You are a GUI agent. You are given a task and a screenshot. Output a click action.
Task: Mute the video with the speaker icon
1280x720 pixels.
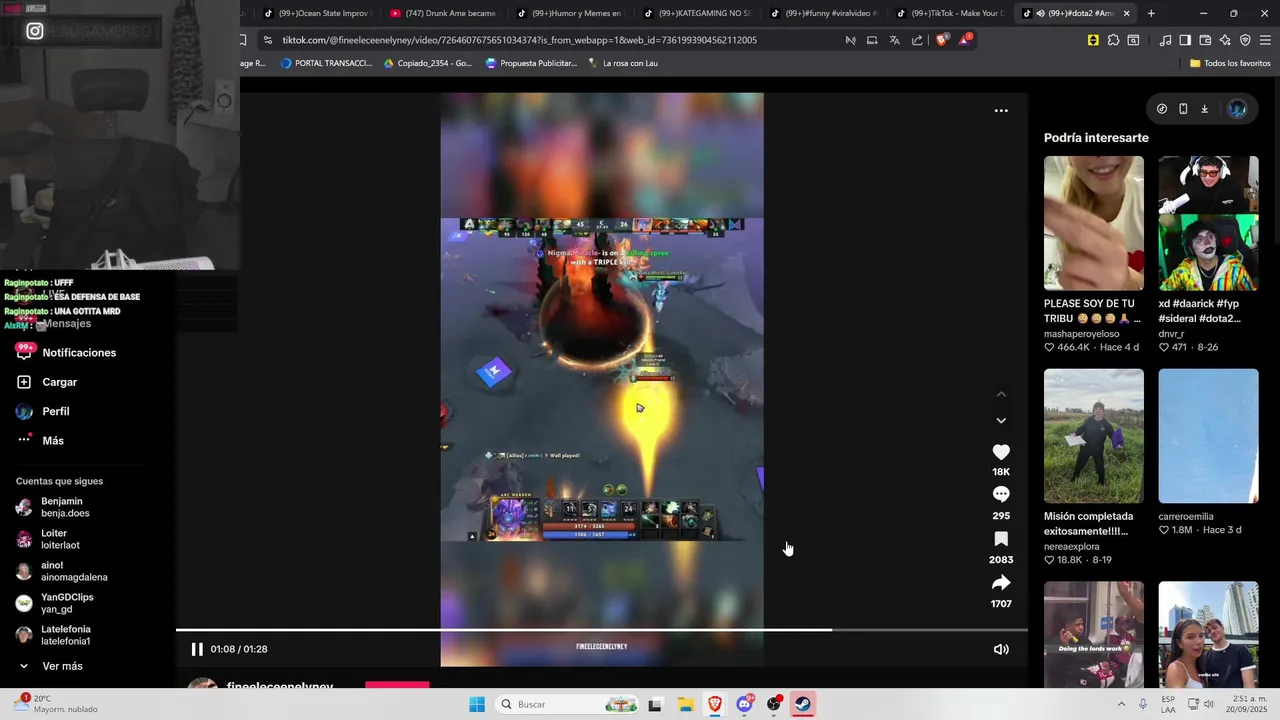pyautogui.click(x=1001, y=649)
